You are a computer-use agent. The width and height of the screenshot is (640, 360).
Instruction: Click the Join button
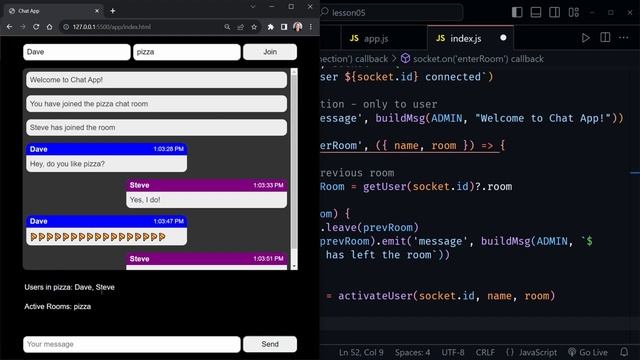pyautogui.click(x=270, y=52)
